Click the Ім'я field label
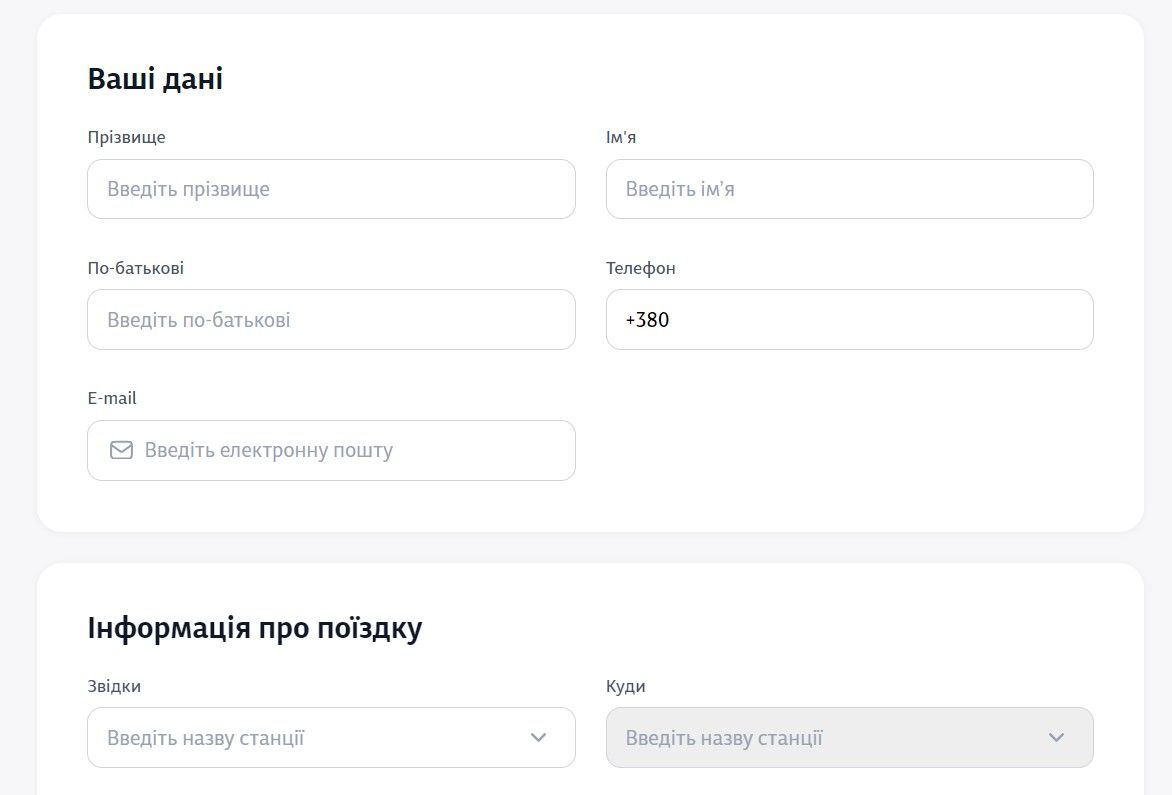 click(x=620, y=137)
